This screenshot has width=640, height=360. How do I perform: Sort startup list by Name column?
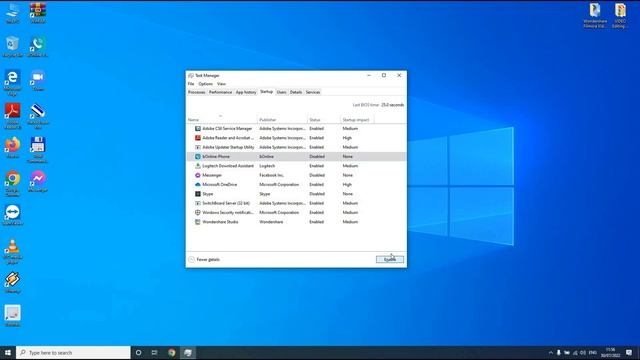(x=222, y=120)
